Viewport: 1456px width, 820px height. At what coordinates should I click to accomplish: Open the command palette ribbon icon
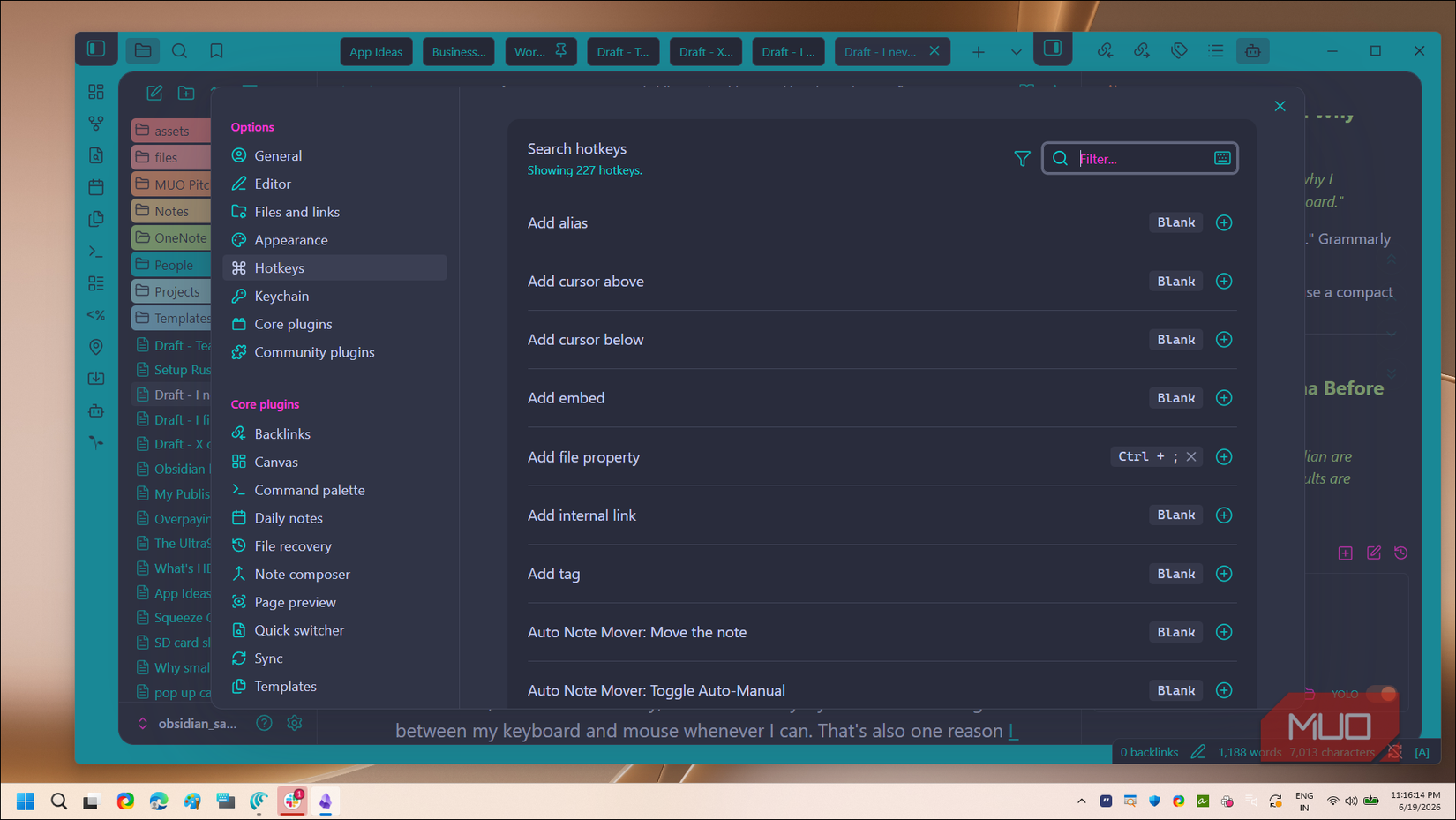[96, 252]
